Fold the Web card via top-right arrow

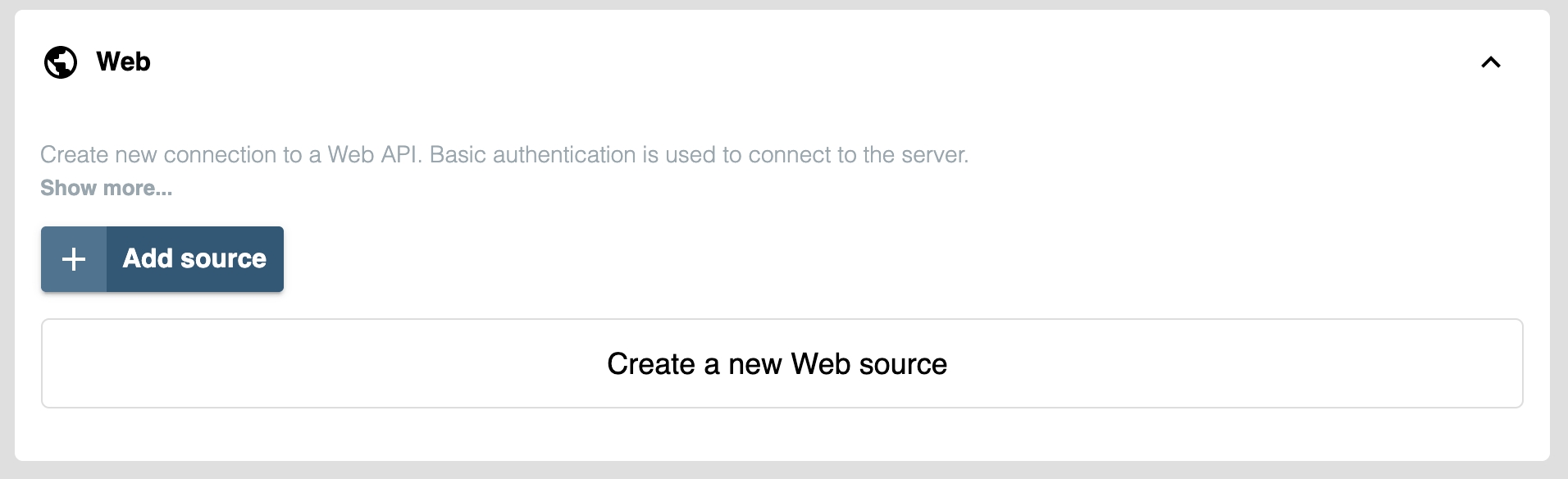point(1490,62)
